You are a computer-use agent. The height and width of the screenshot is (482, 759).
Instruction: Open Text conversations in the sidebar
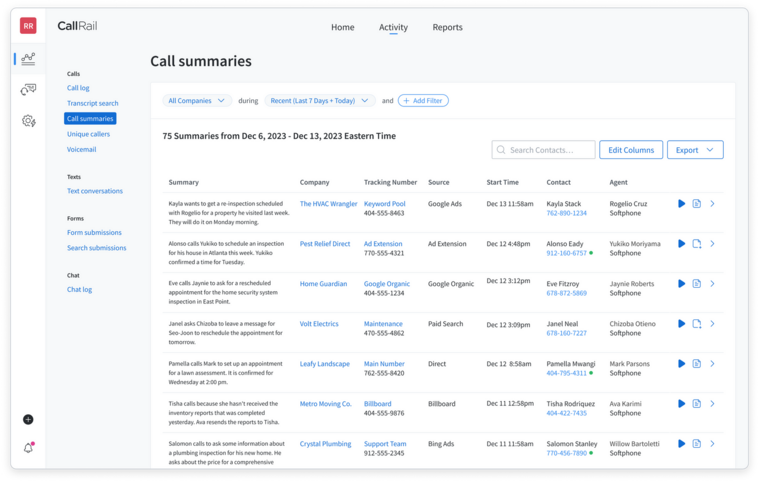tap(95, 191)
